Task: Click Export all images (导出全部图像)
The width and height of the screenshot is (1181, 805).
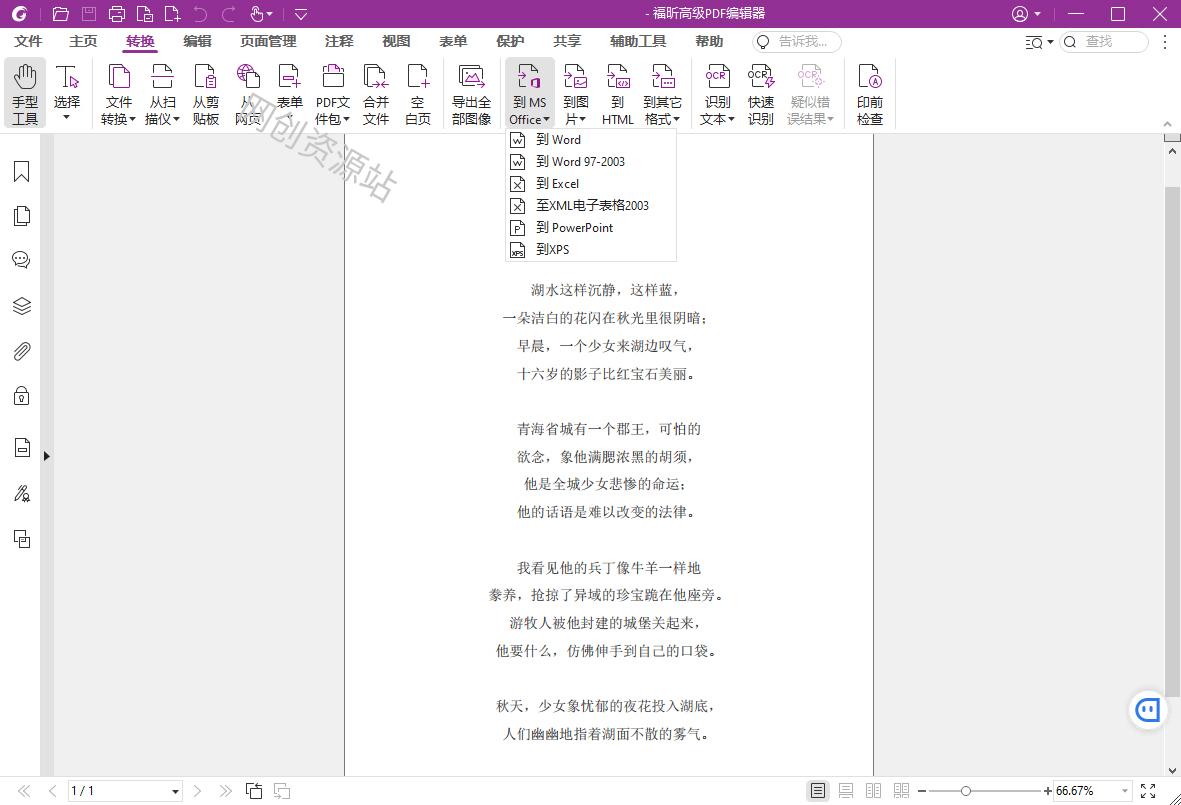Action: point(471,93)
